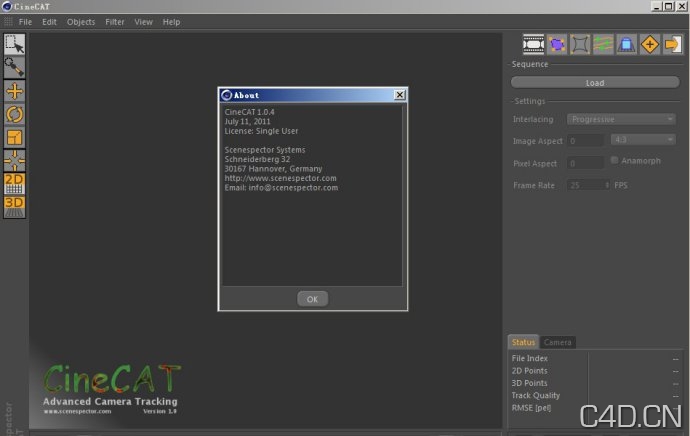The height and width of the screenshot is (436, 690).
Task: Click the info@scenespector.com email text
Action: 293,188
